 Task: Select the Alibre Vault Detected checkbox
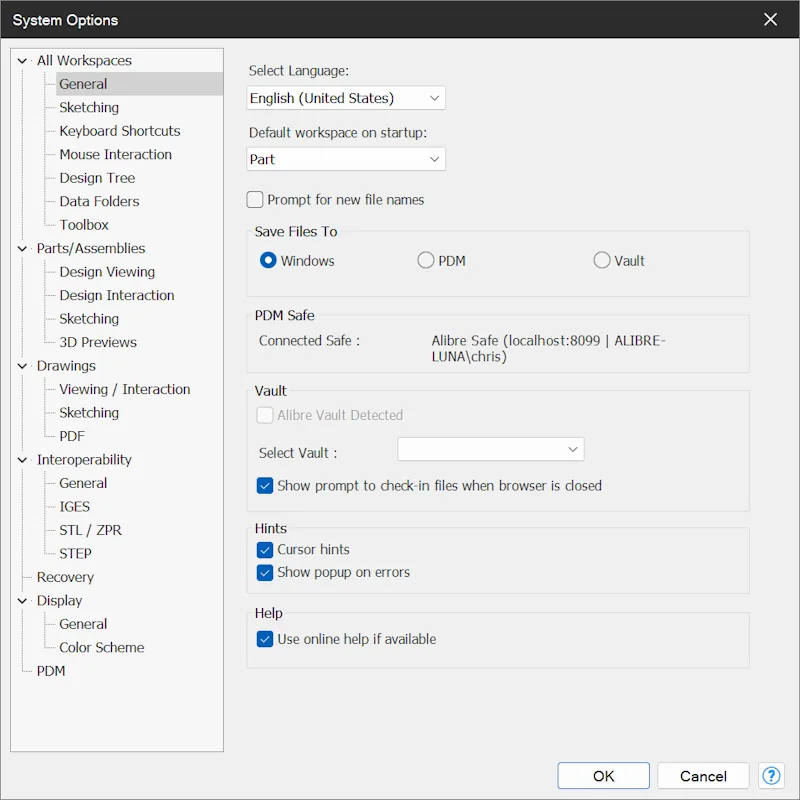tap(265, 415)
